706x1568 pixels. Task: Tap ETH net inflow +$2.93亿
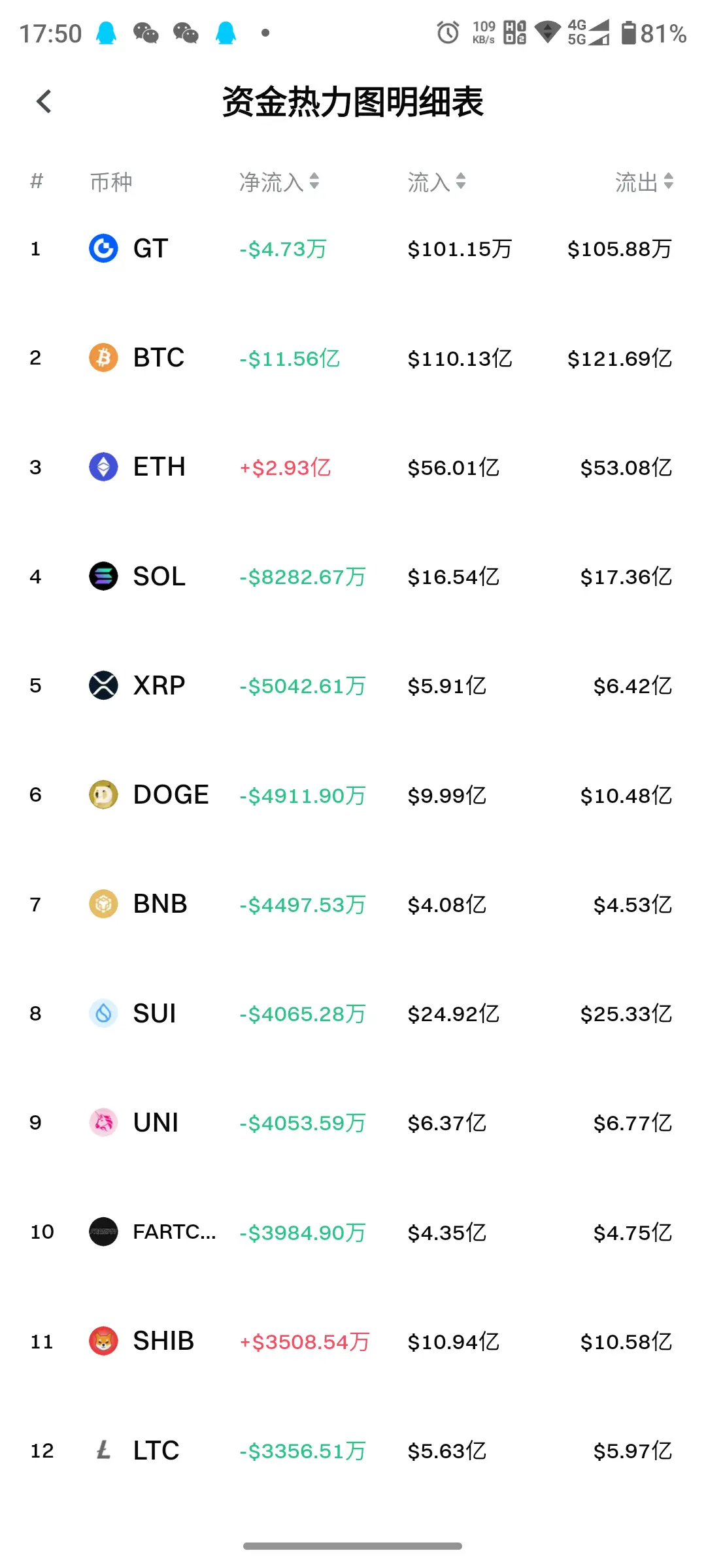[285, 468]
